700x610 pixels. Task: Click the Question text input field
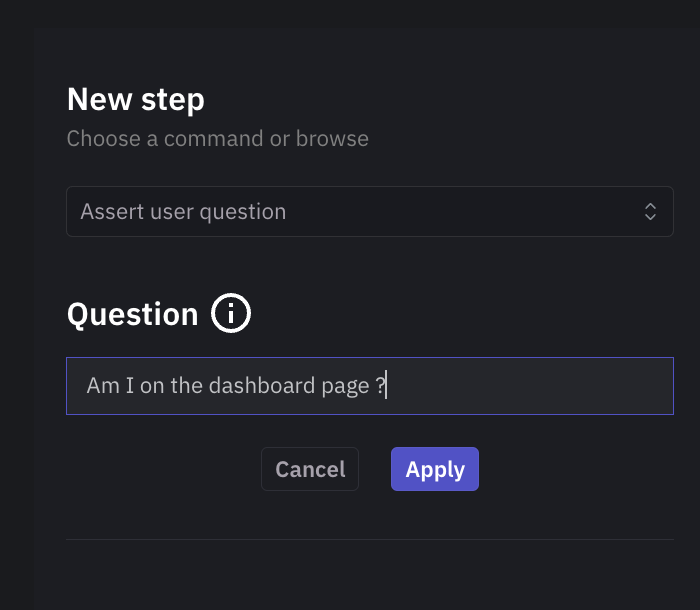tap(369, 386)
